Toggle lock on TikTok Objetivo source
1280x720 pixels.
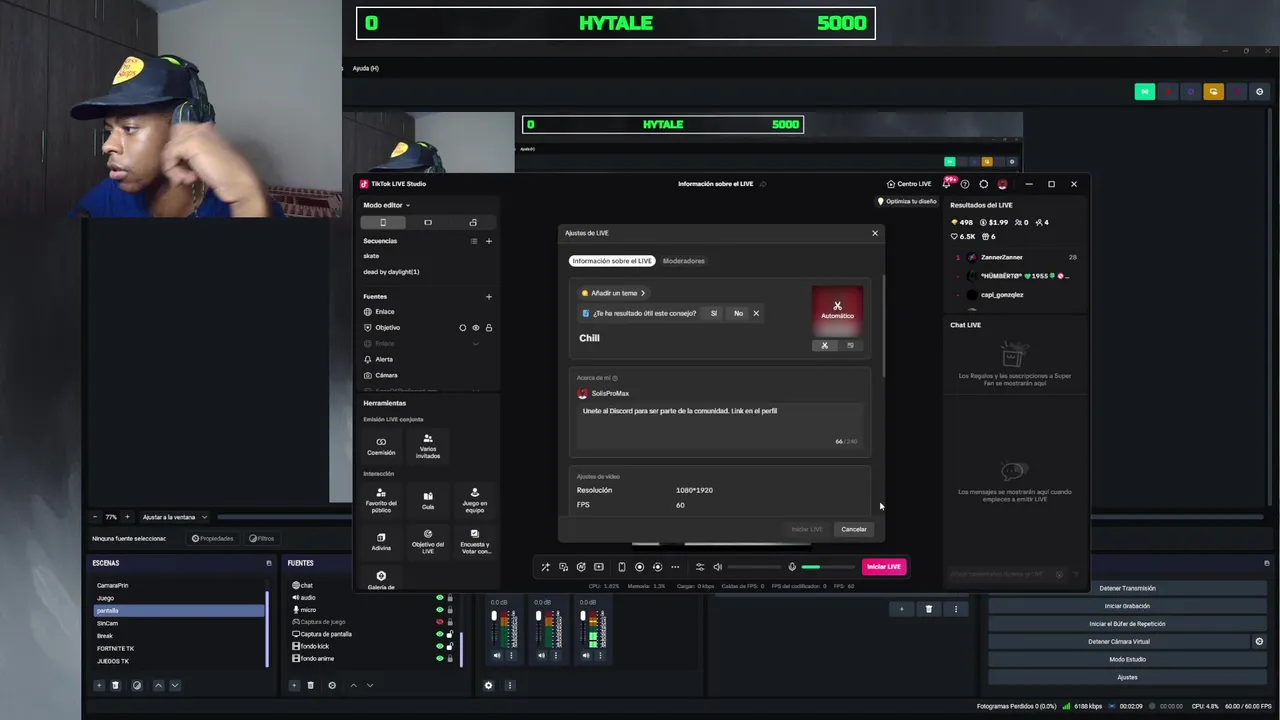click(x=489, y=328)
